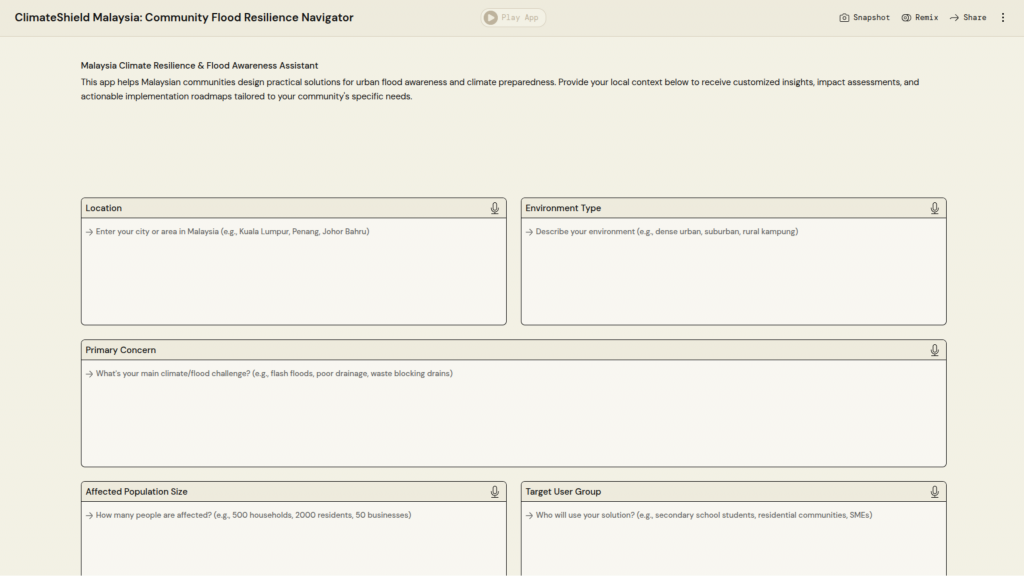Click the Target User Group header label
Viewport: 1024px width, 576px height.
point(563,492)
